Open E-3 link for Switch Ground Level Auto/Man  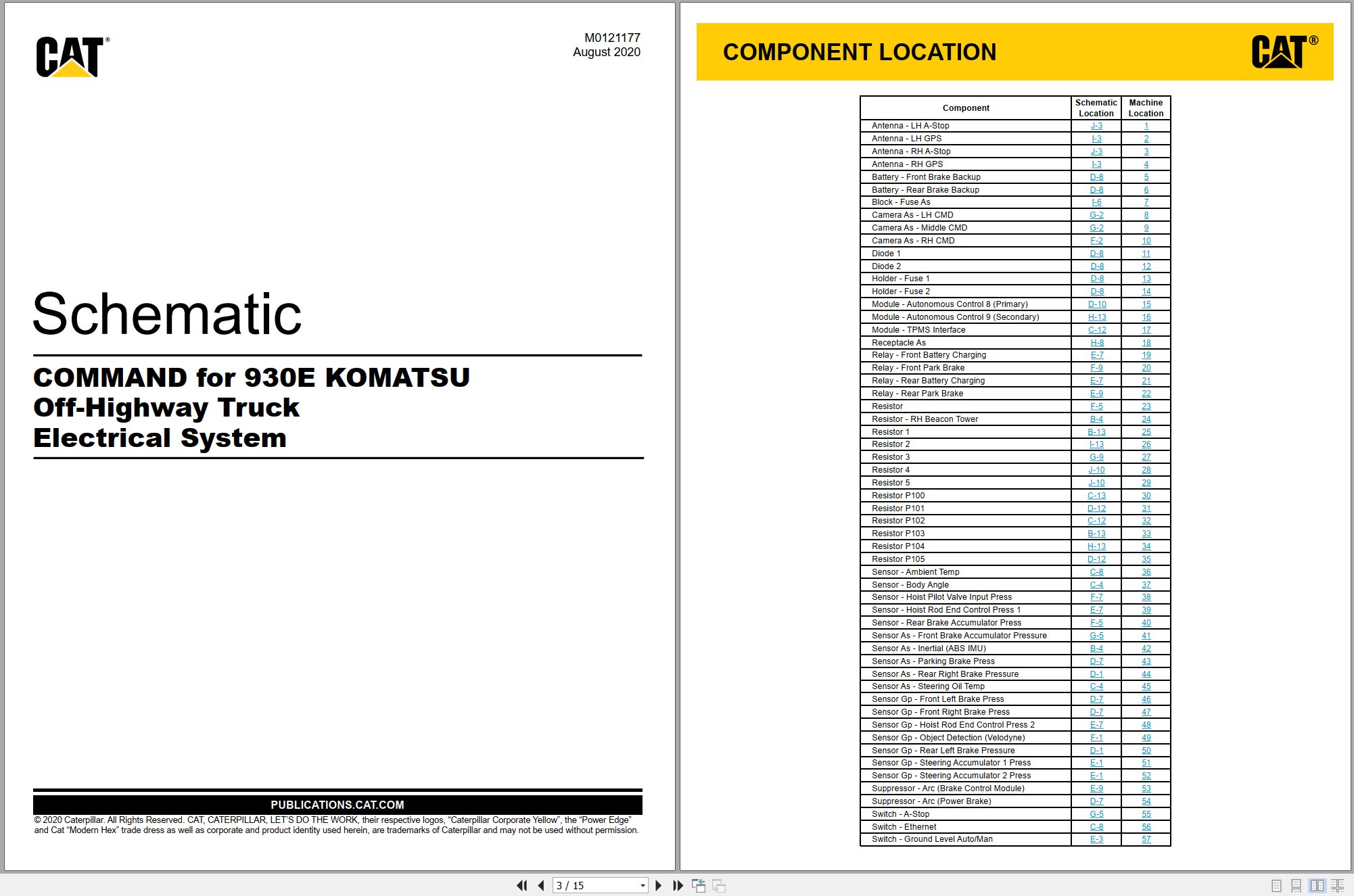1096,839
